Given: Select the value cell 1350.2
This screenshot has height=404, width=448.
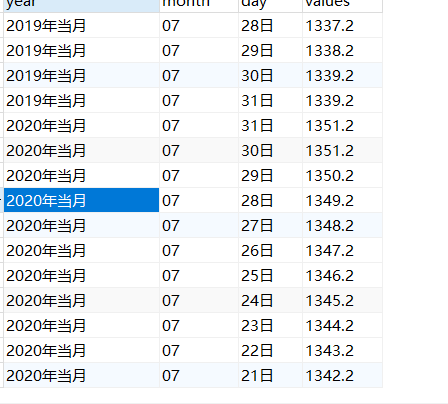Looking at the screenshot, I should click(x=342, y=175).
